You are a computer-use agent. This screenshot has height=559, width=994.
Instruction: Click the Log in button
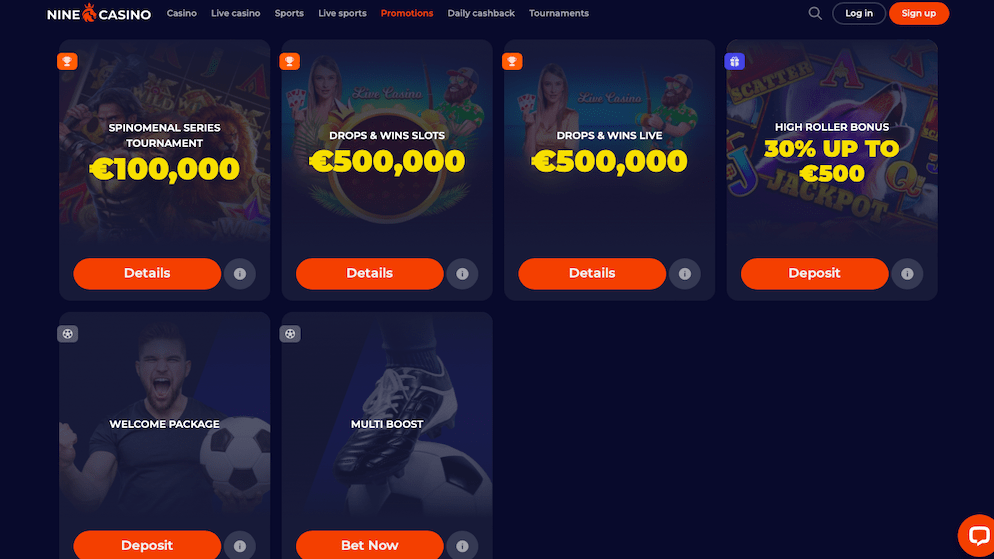pos(859,13)
